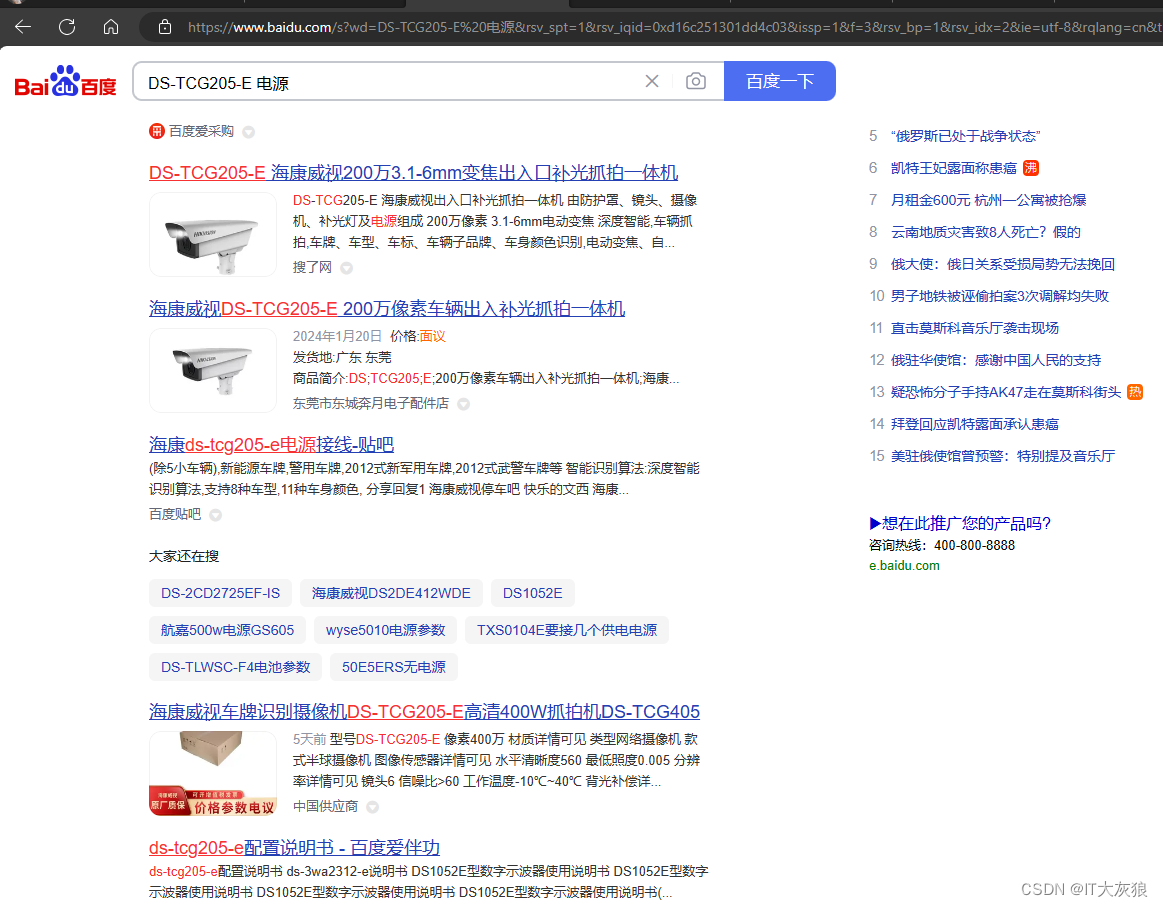The image size is (1163, 907).
Task: Reload the page with the refresh icon
Action: (67, 27)
